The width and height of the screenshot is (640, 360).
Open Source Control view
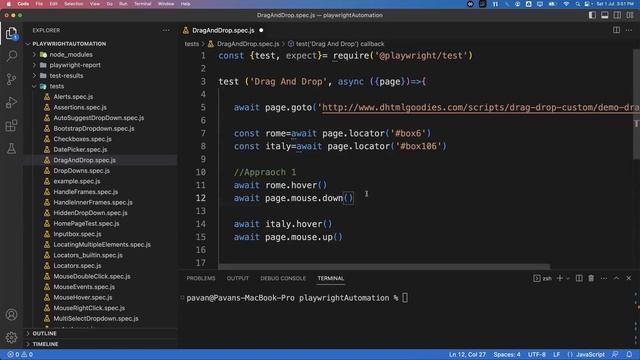pos(11,79)
